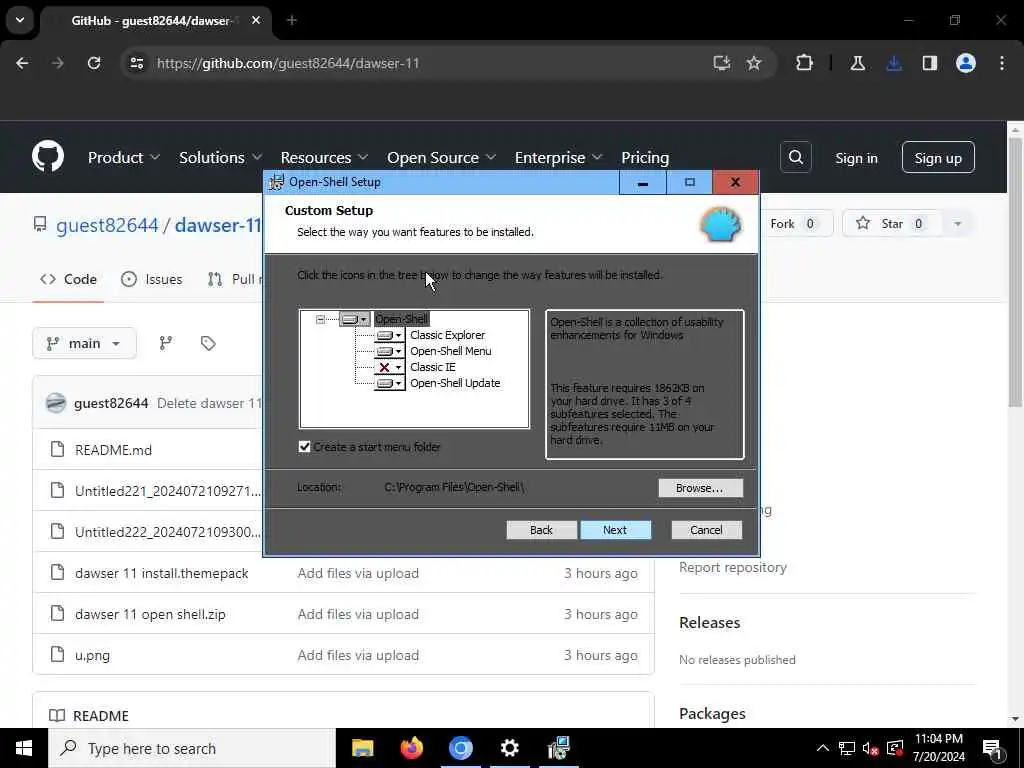Collapse the Open-Shell tree node
1024x768 pixels.
320,319
